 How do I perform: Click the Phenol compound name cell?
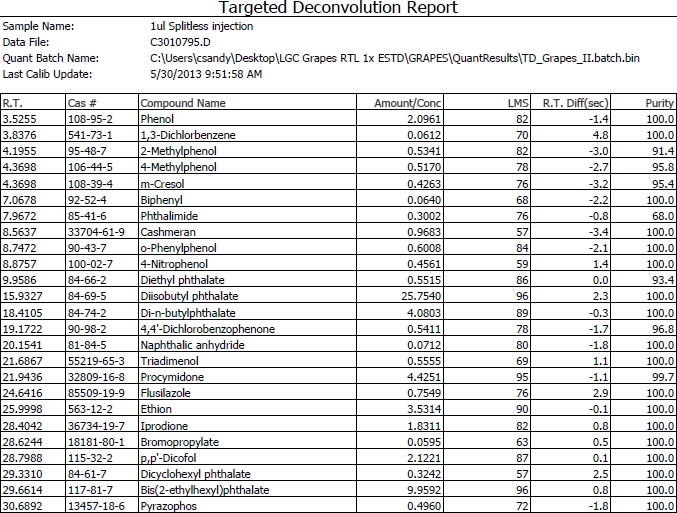156,118
